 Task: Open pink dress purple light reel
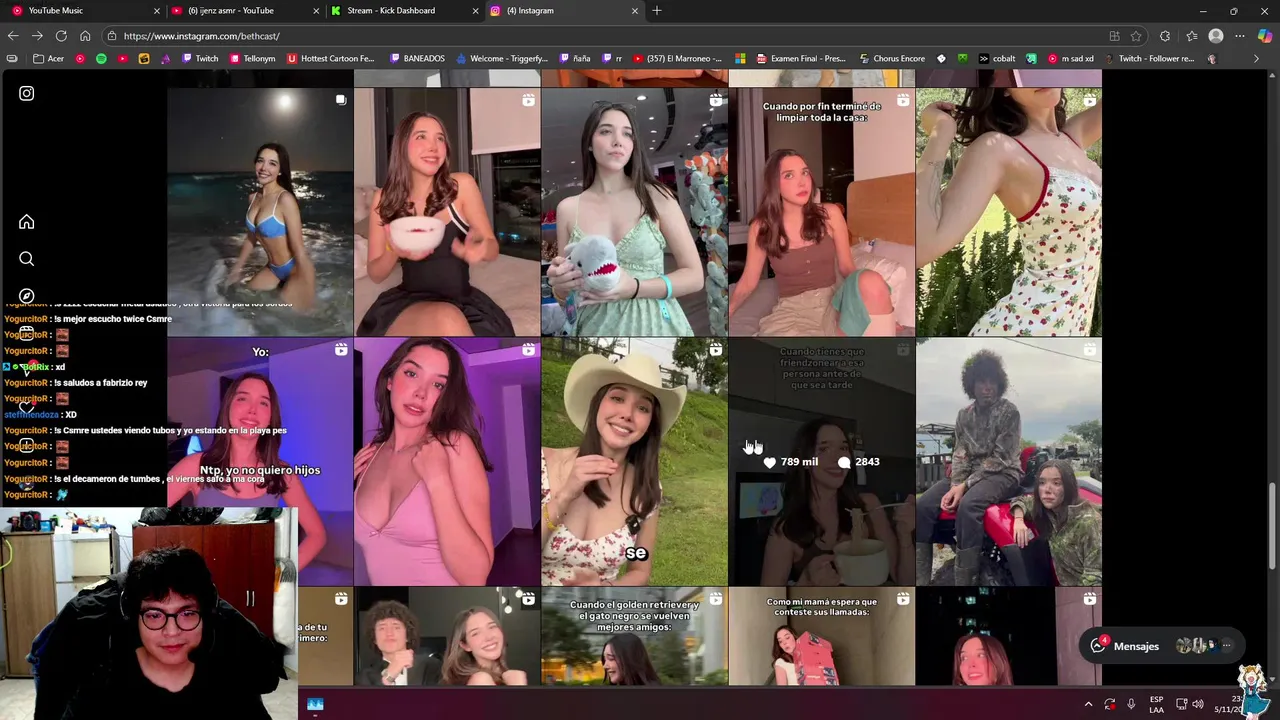point(447,461)
